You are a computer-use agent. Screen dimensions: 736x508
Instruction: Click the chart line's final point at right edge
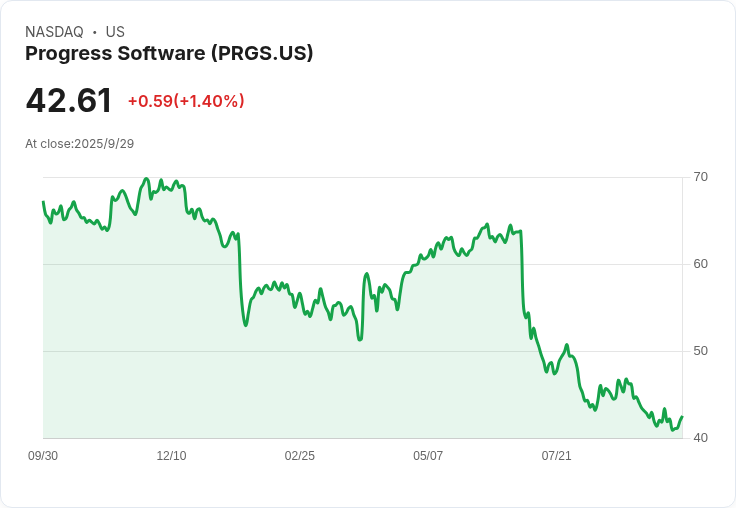(x=682, y=416)
